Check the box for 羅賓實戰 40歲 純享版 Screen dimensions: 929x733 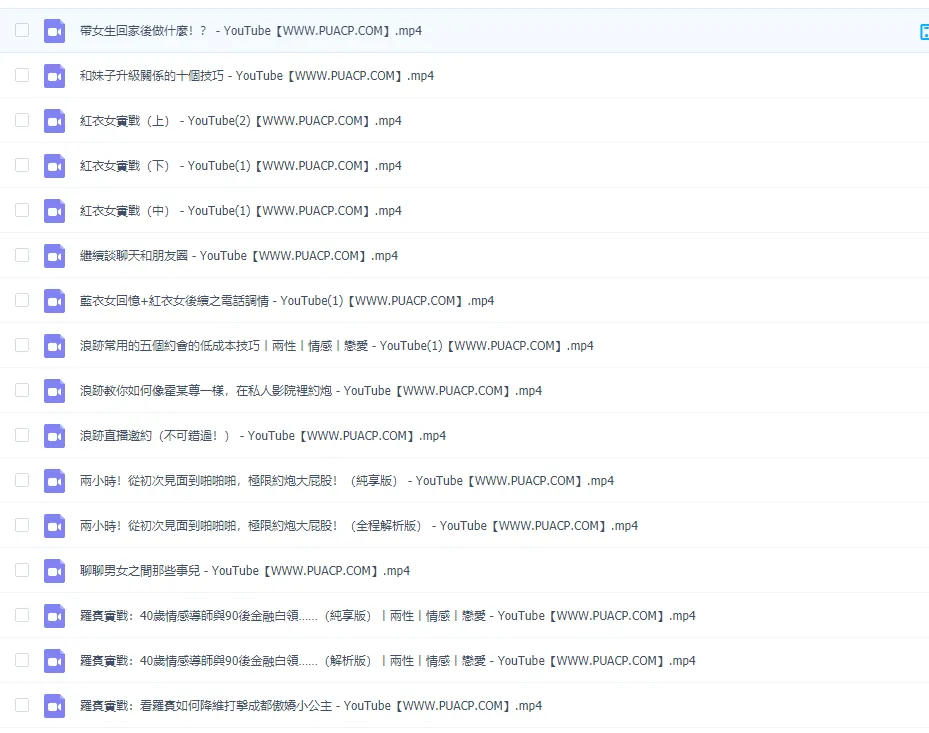click(22, 615)
